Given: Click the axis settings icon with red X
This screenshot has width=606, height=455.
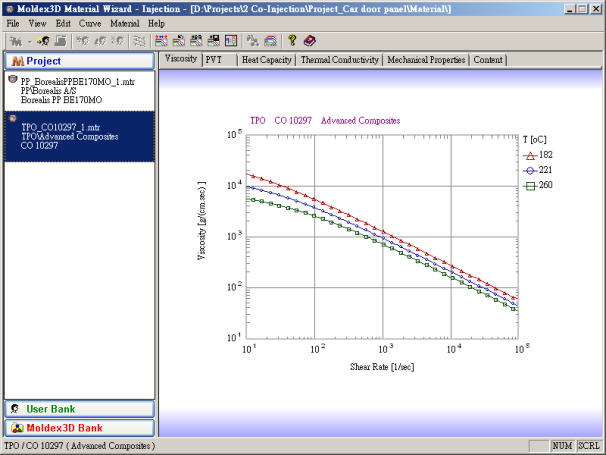Looking at the screenshot, I should (231, 41).
